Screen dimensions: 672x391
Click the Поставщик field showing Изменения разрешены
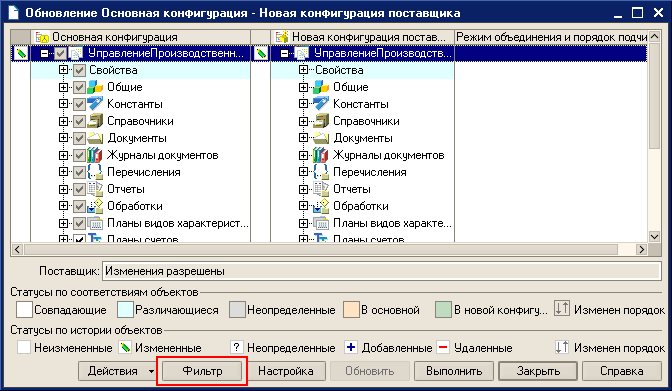pos(381,271)
